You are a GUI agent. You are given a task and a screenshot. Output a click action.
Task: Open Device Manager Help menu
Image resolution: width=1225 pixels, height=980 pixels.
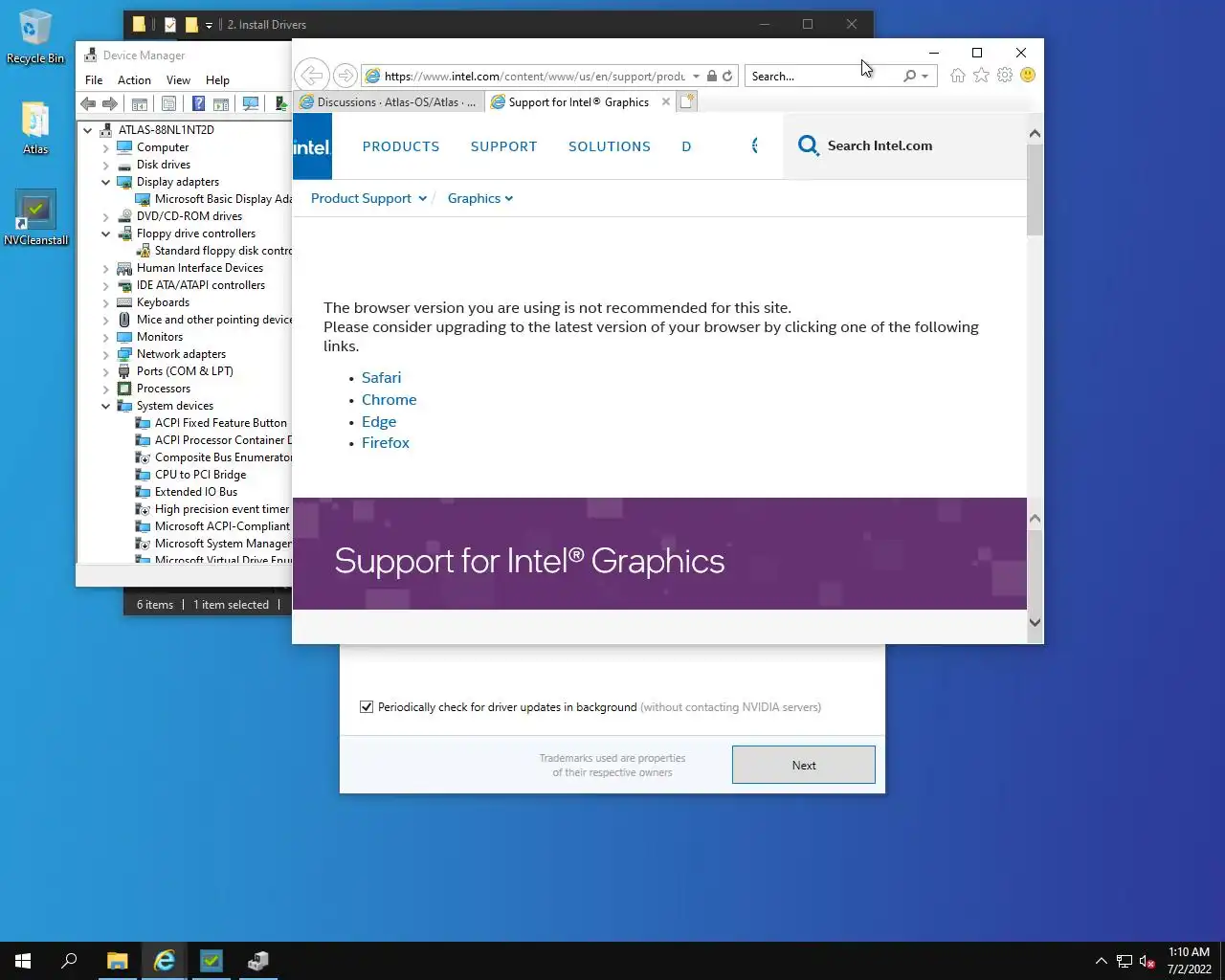click(217, 80)
